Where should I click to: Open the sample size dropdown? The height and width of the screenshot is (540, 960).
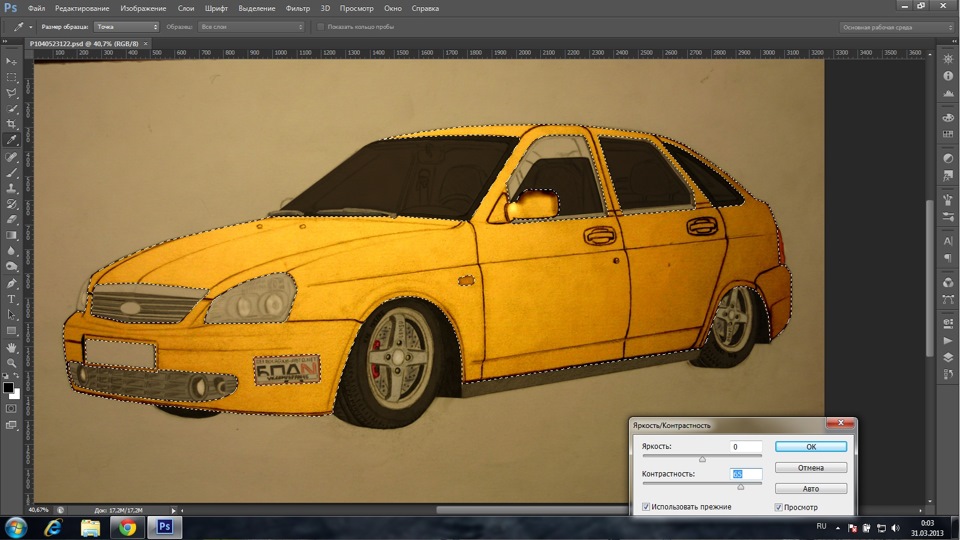click(127, 27)
